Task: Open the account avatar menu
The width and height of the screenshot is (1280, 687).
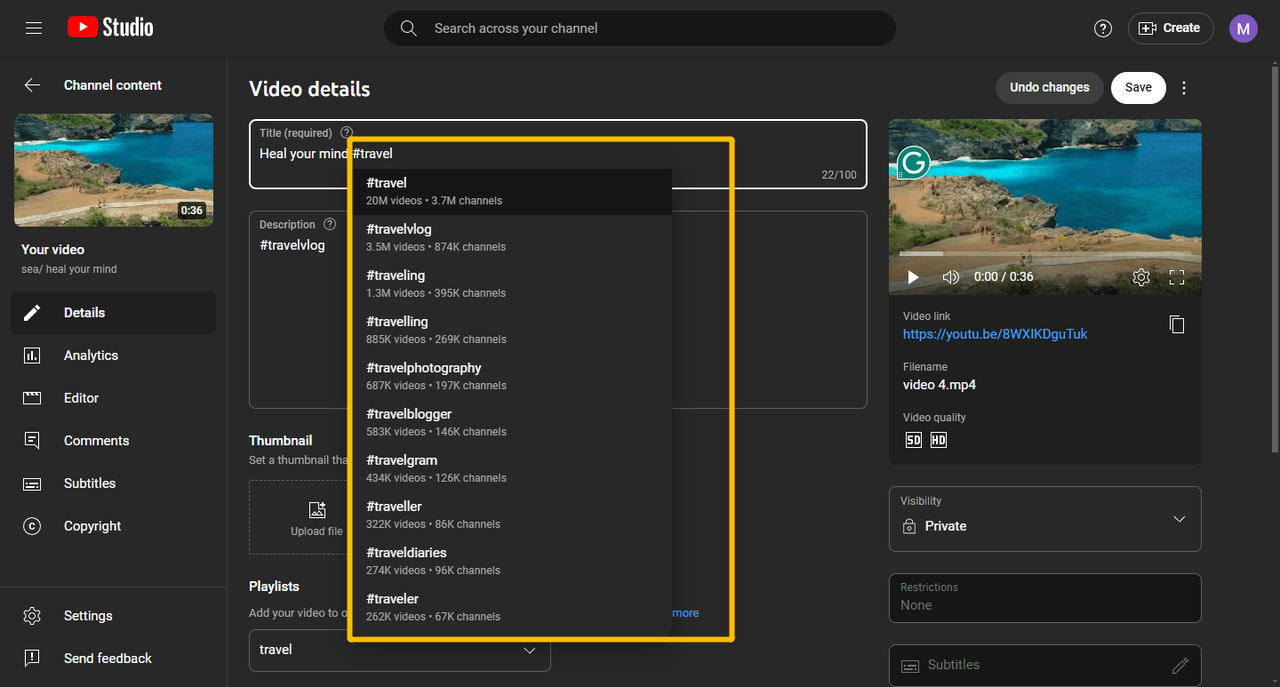Action: pos(1243,28)
